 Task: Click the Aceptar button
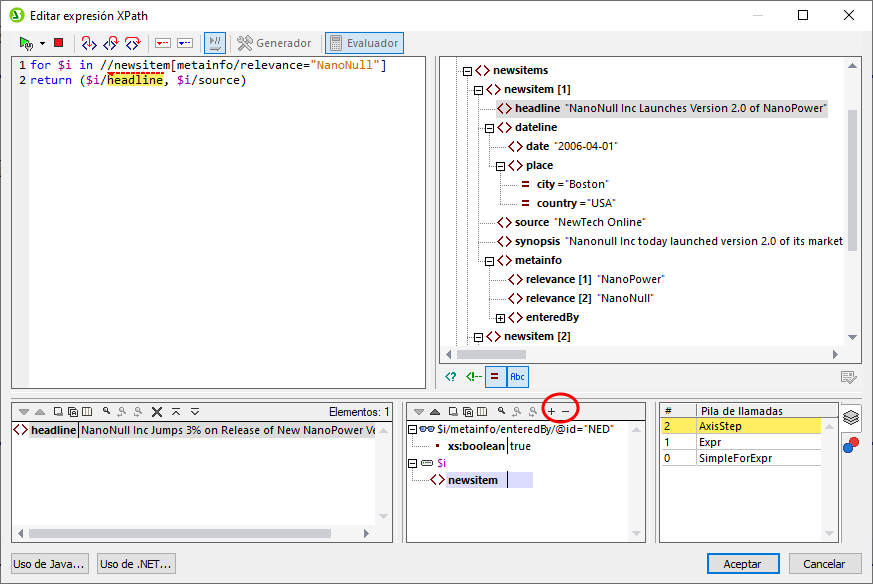[742, 564]
